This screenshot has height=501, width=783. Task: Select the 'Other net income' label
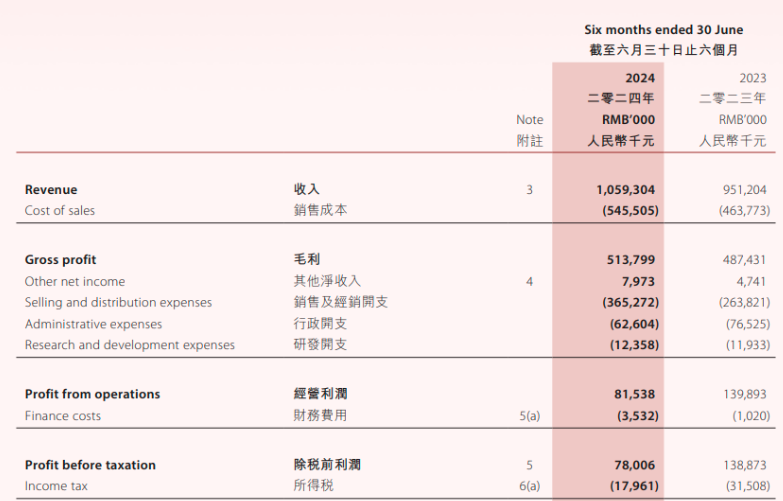75,282
